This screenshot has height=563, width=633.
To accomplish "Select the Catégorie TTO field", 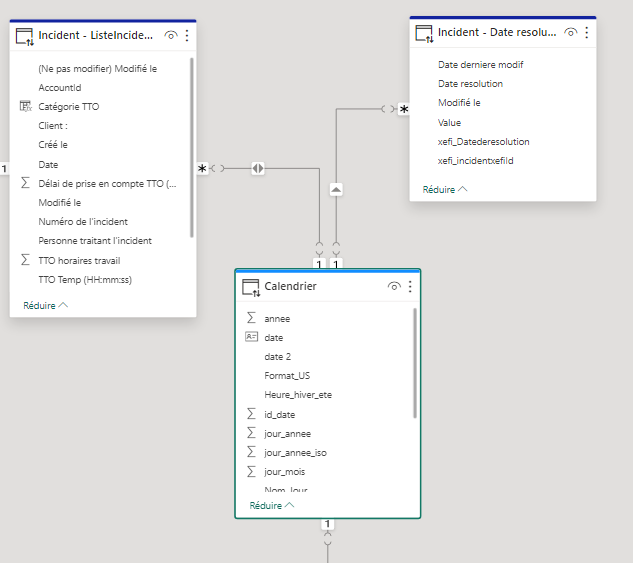I will (69, 107).
